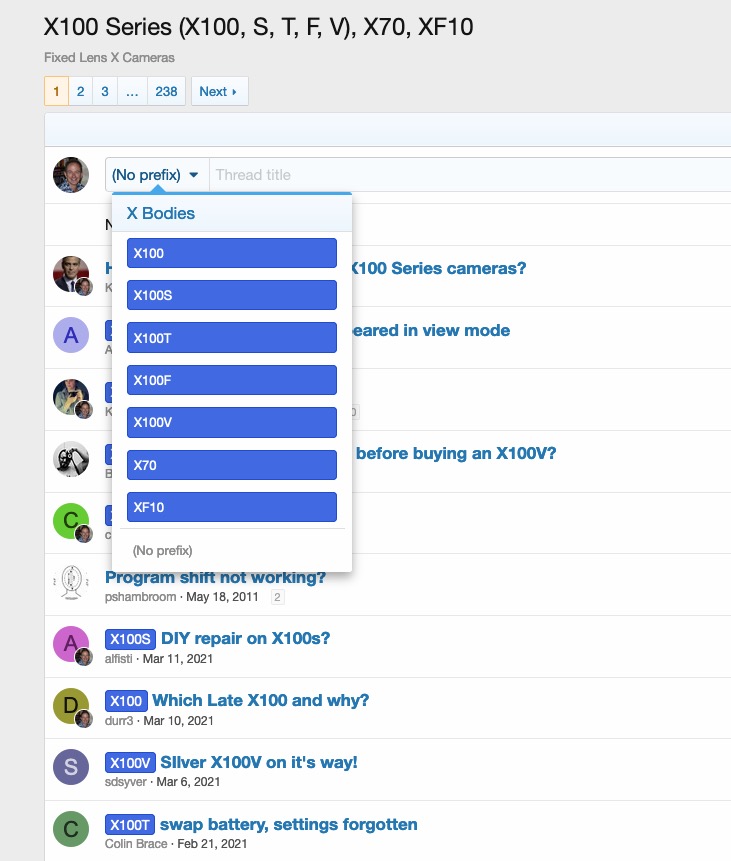Click X100V prefix tag on Silver thread

(130, 763)
